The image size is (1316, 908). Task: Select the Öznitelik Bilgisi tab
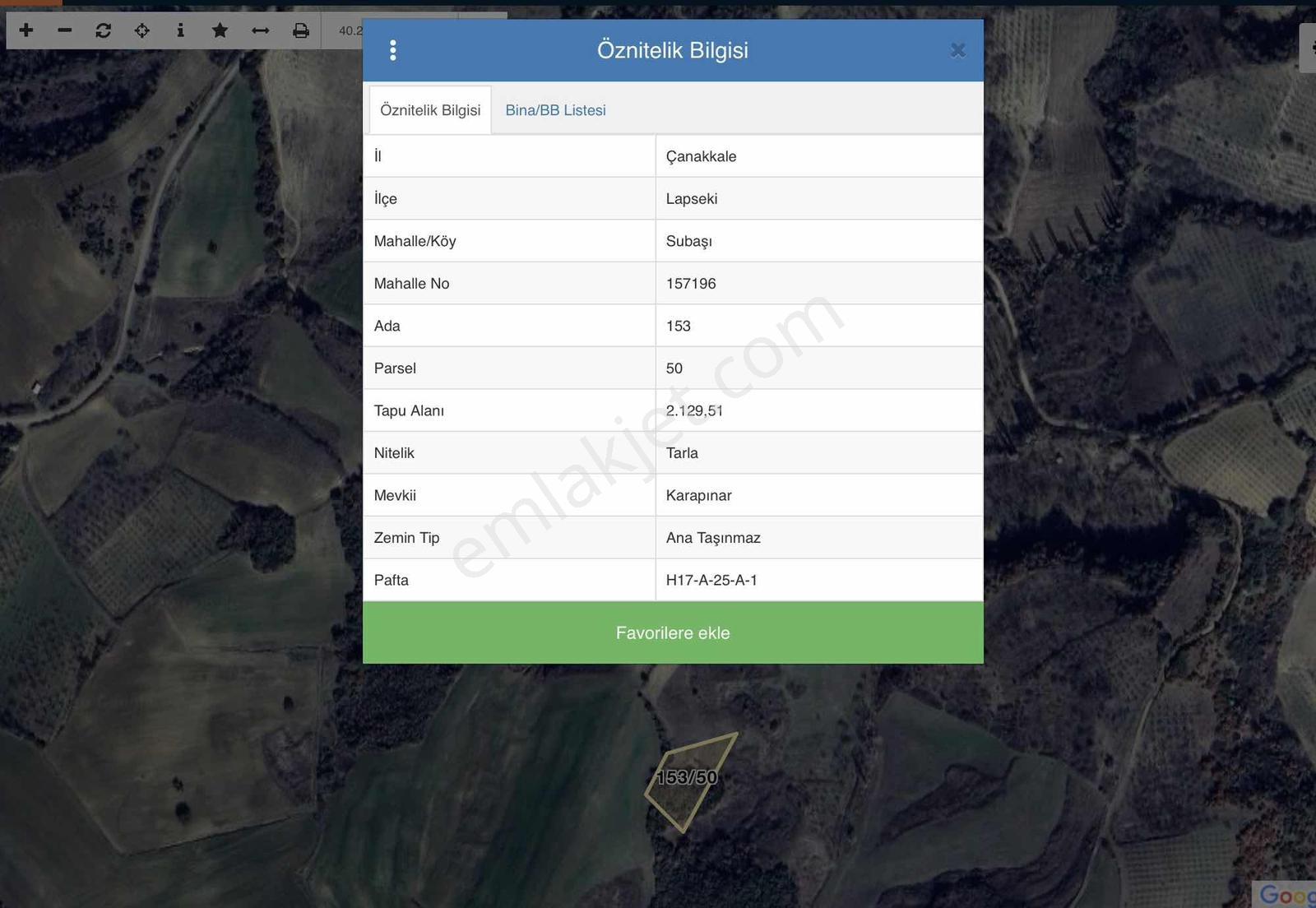[x=430, y=110]
